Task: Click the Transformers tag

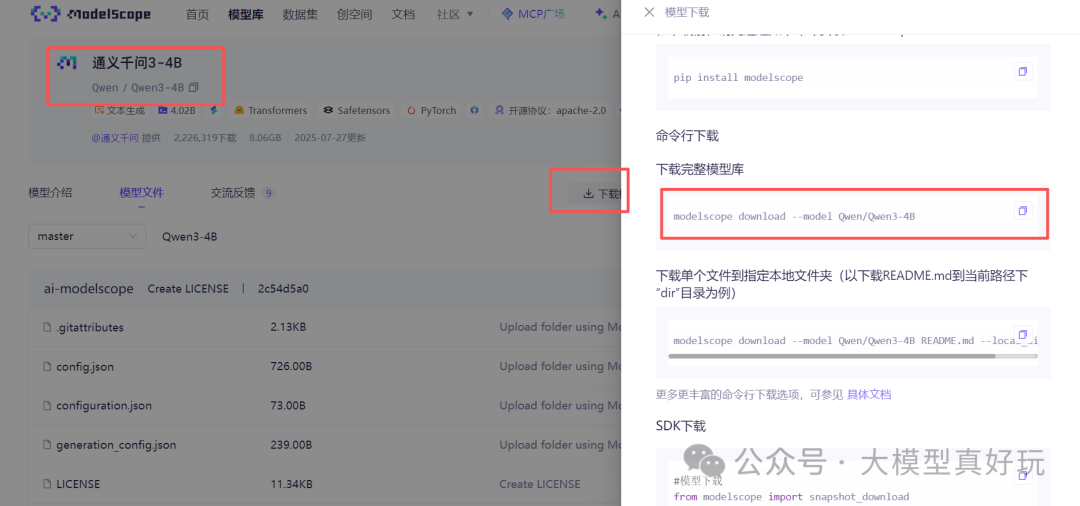Action: [270, 110]
